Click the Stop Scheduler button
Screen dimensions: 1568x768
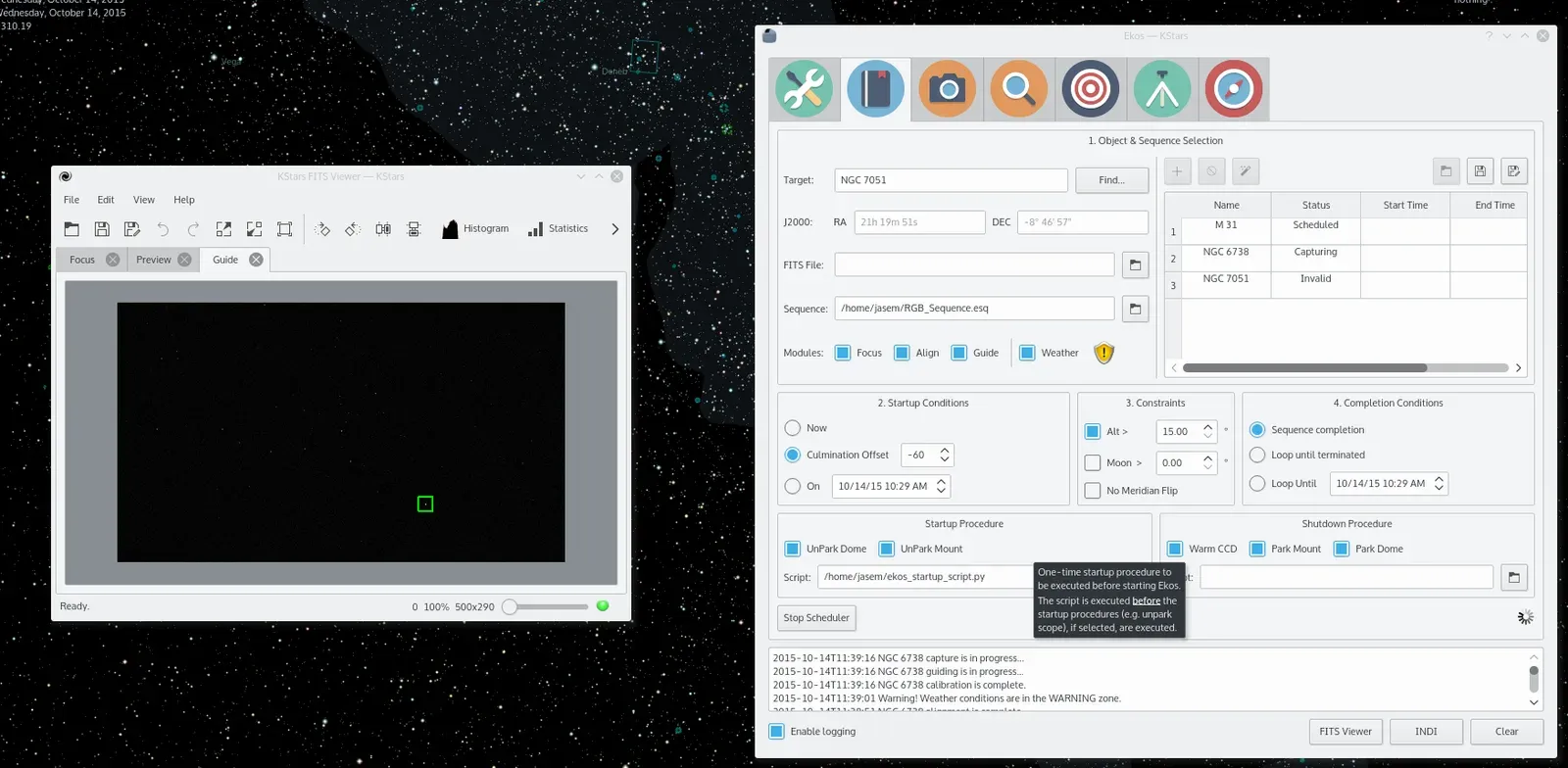[816, 618]
